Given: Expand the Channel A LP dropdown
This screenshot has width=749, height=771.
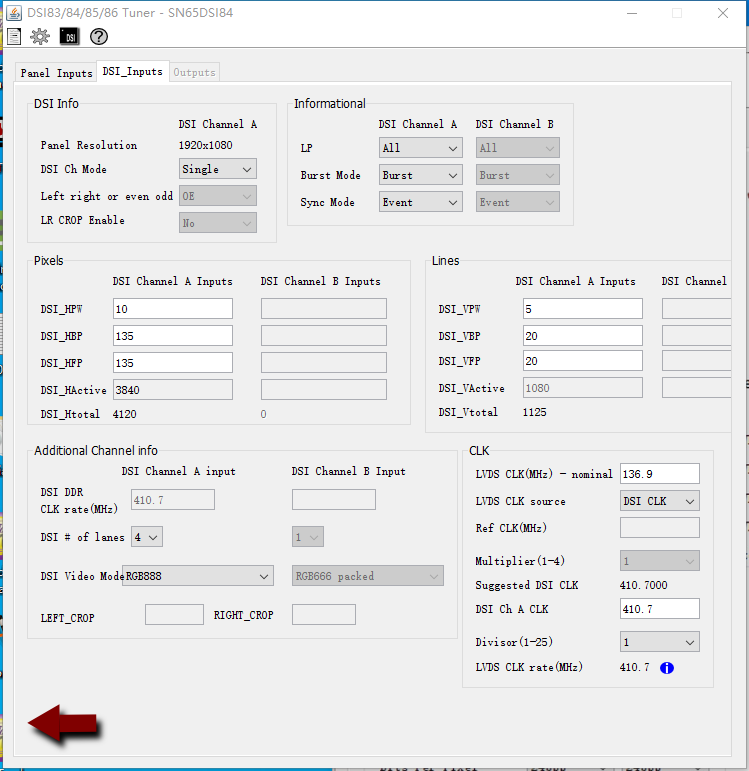Looking at the screenshot, I should click(x=420, y=148).
